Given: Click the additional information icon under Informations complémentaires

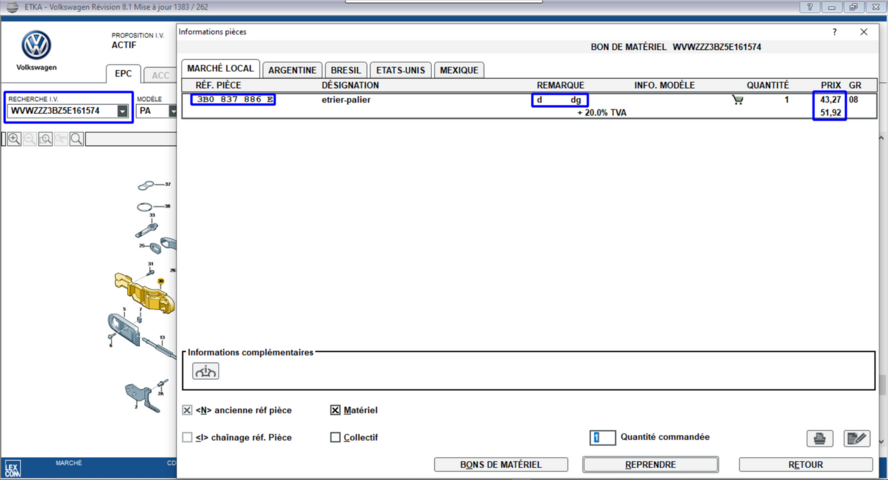Looking at the screenshot, I should 206,371.
